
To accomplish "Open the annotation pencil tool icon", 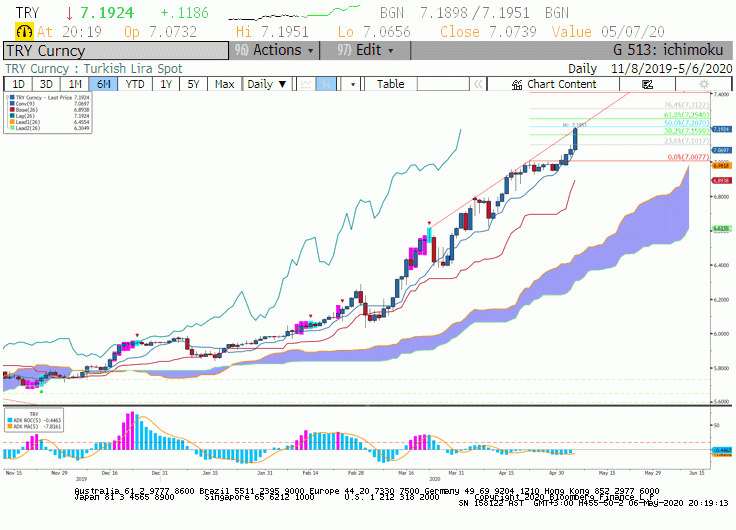I will coord(647,84).
